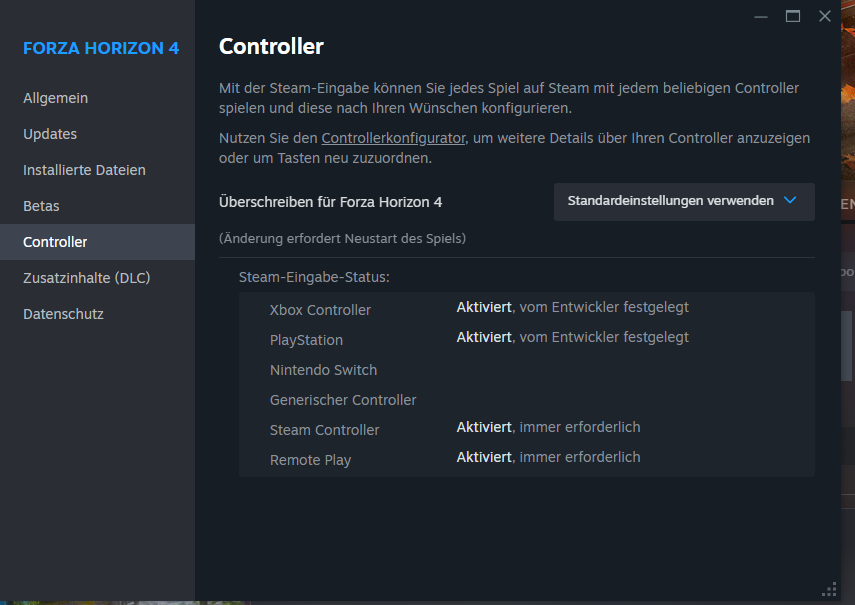855x605 pixels.
Task: Switch to the Updates section
Action: (x=50, y=134)
